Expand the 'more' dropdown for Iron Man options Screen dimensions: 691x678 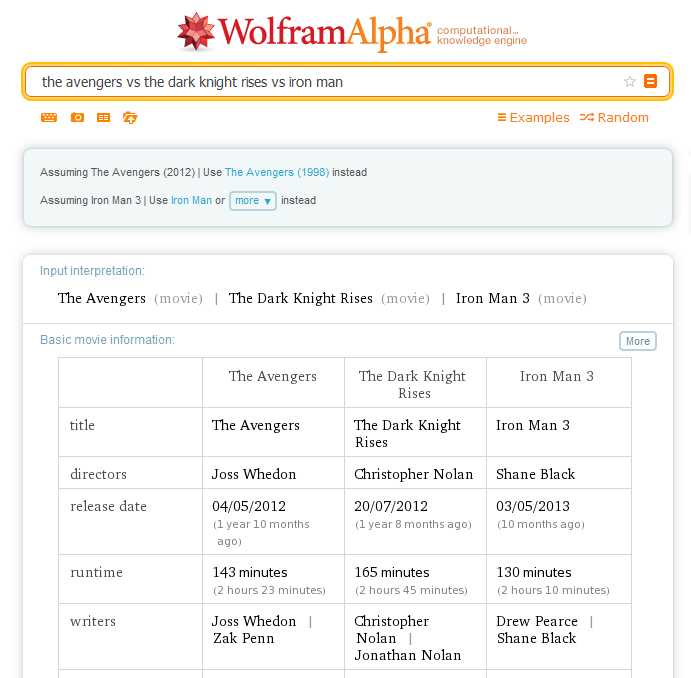[x=253, y=201]
